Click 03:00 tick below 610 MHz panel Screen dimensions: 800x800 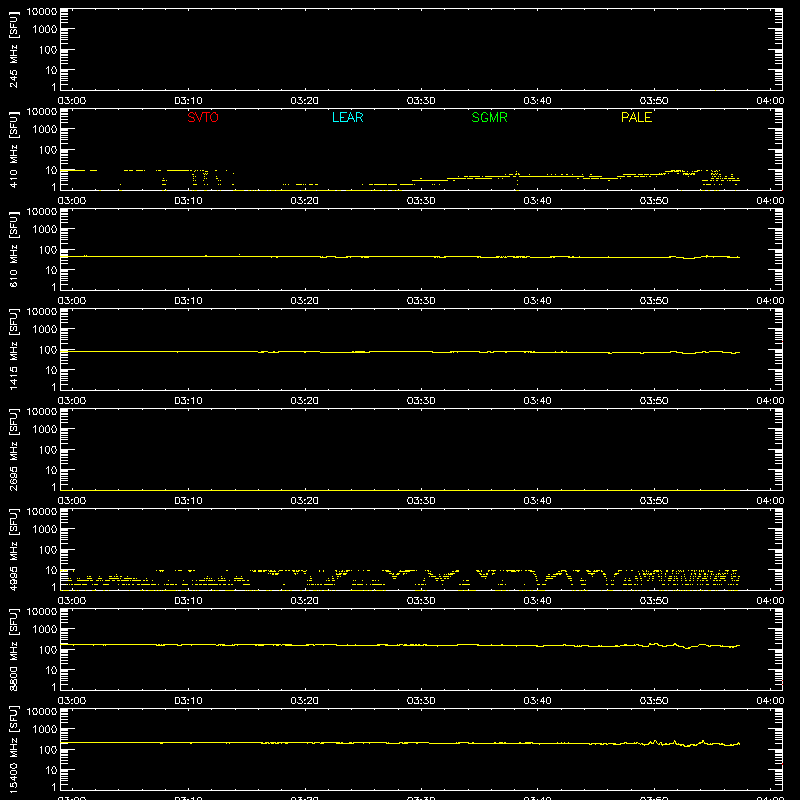(x=72, y=301)
